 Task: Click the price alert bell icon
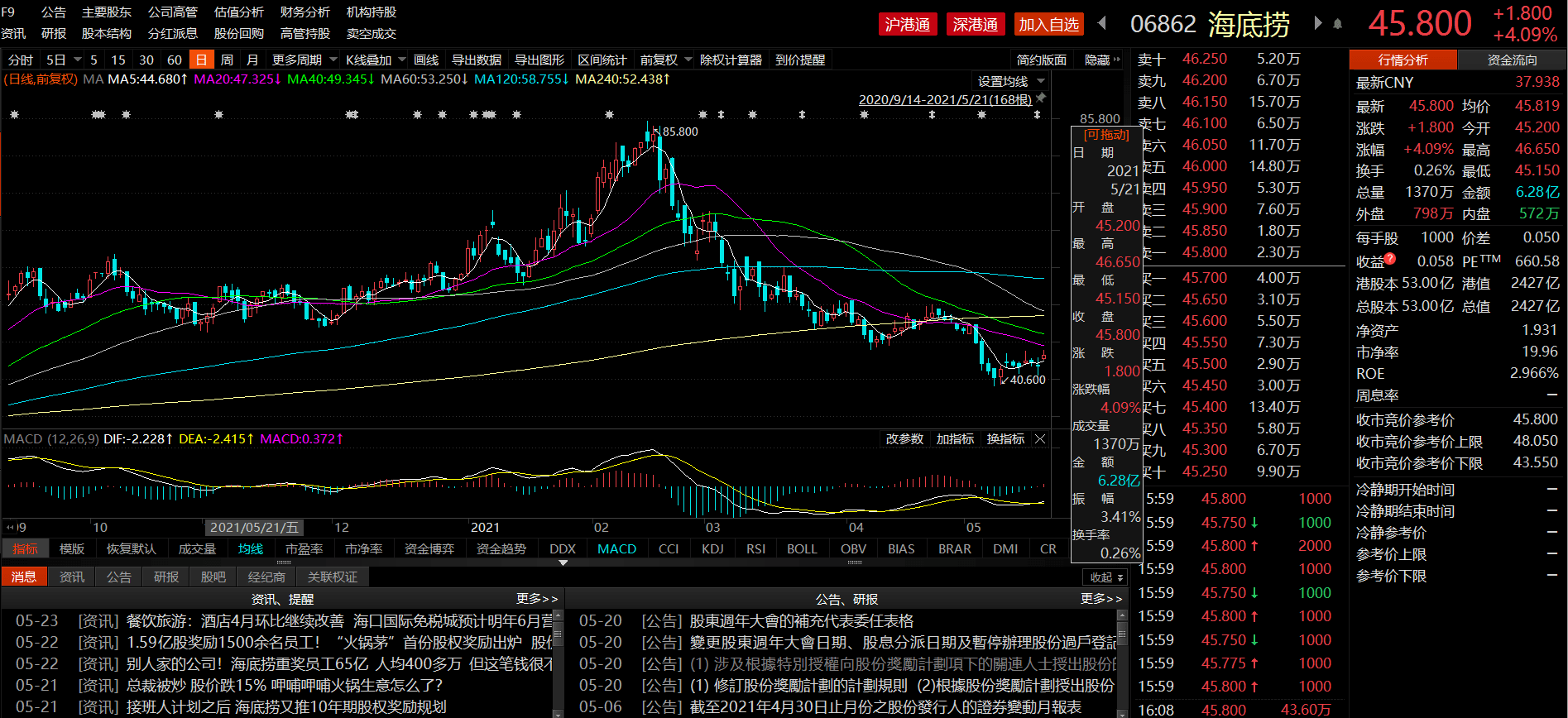tap(1337, 24)
